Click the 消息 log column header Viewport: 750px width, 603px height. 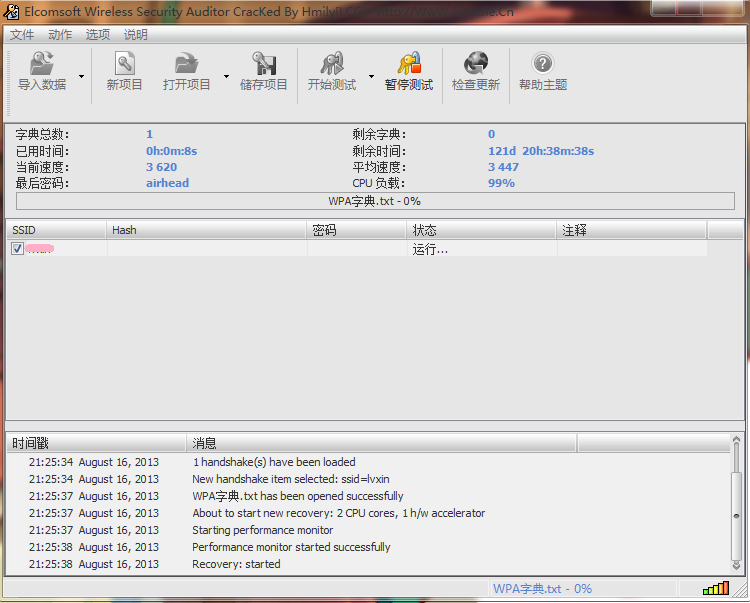pos(381,443)
